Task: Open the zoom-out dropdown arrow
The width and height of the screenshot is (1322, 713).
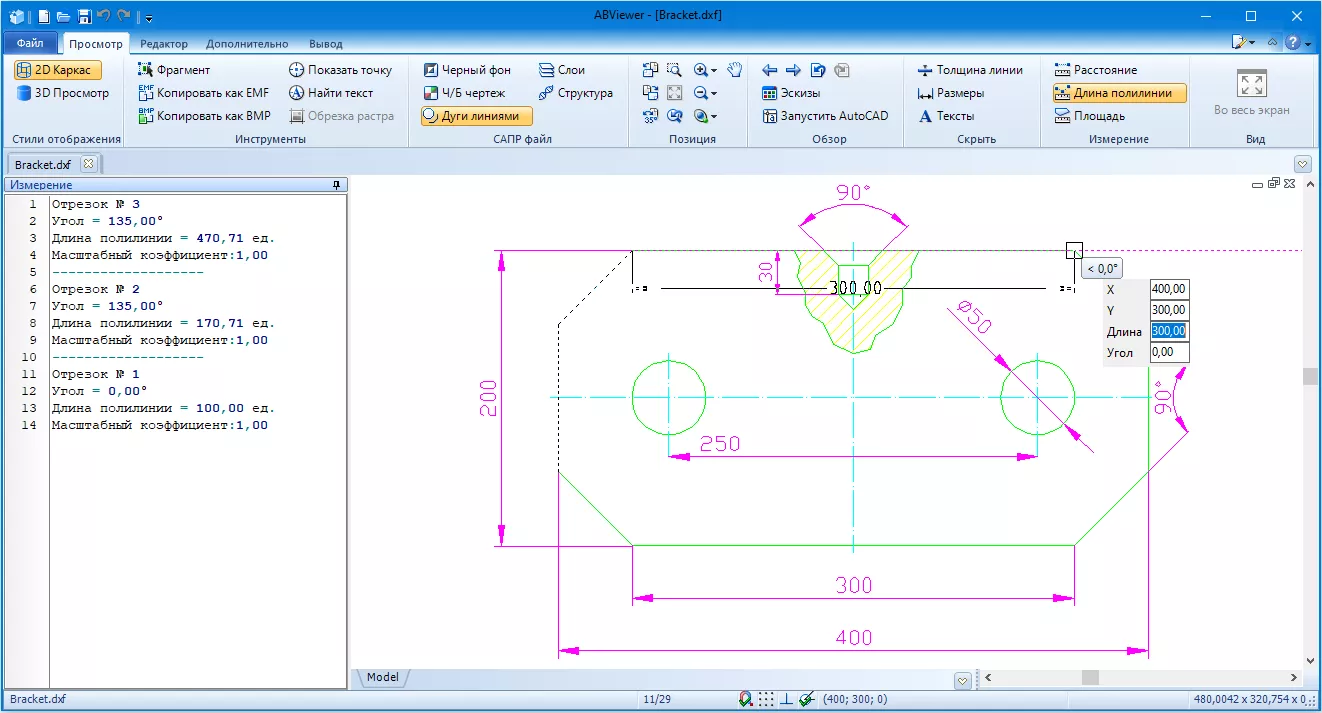Action: click(x=716, y=92)
